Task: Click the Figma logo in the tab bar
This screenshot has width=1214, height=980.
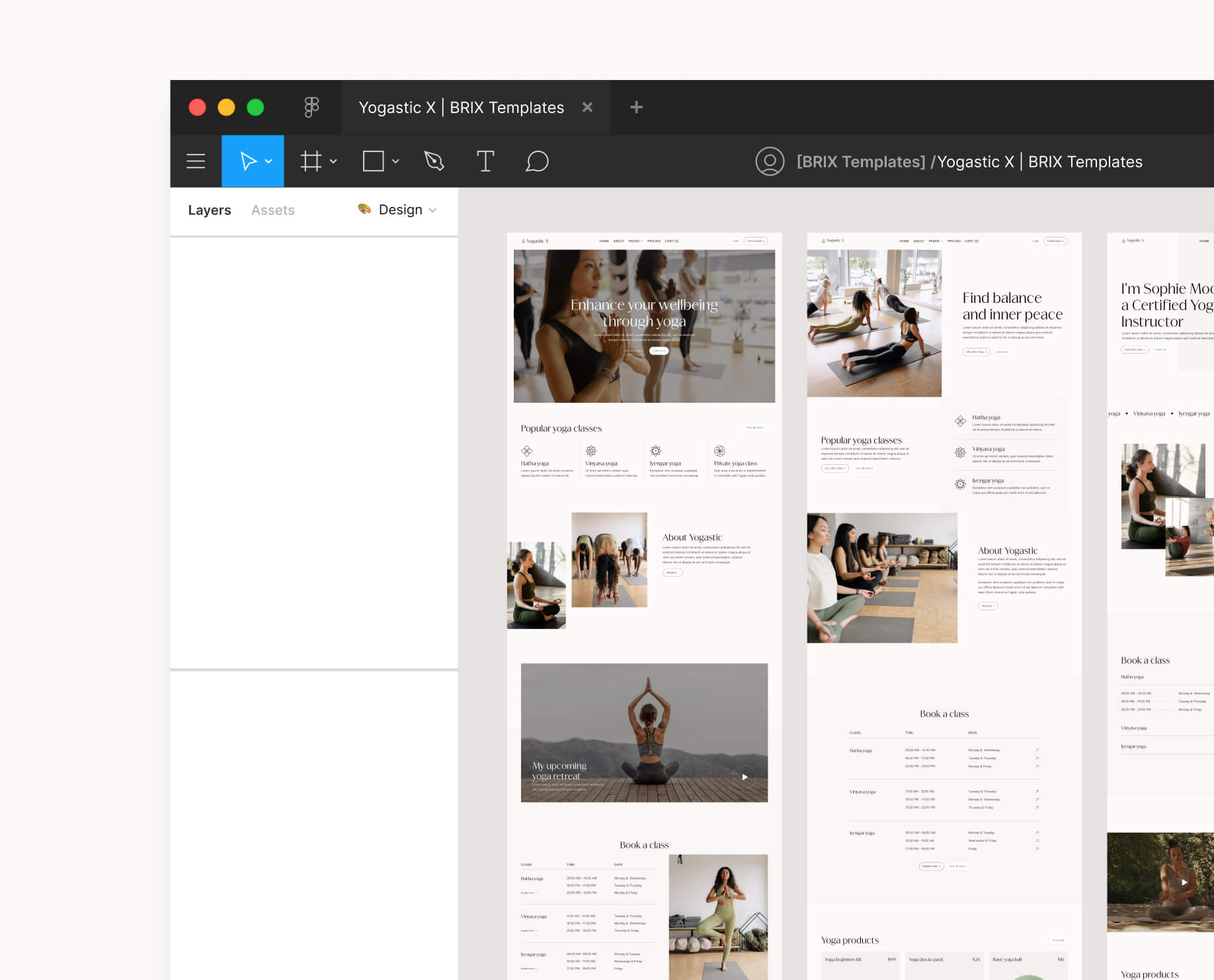Action: click(x=312, y=107)
